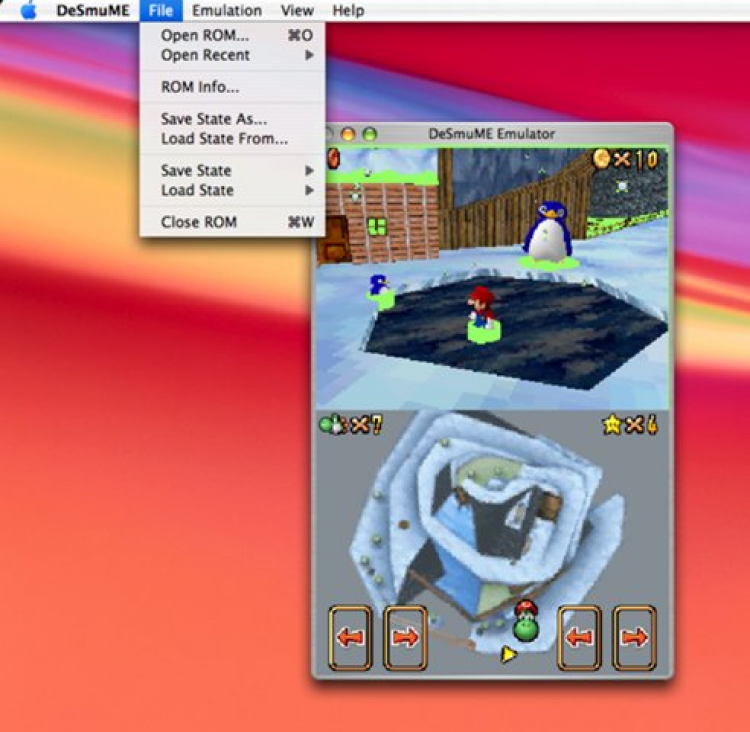Open the Help menu
The width and height of the screenshot is (750, 732).
click(x=348, y=11)
